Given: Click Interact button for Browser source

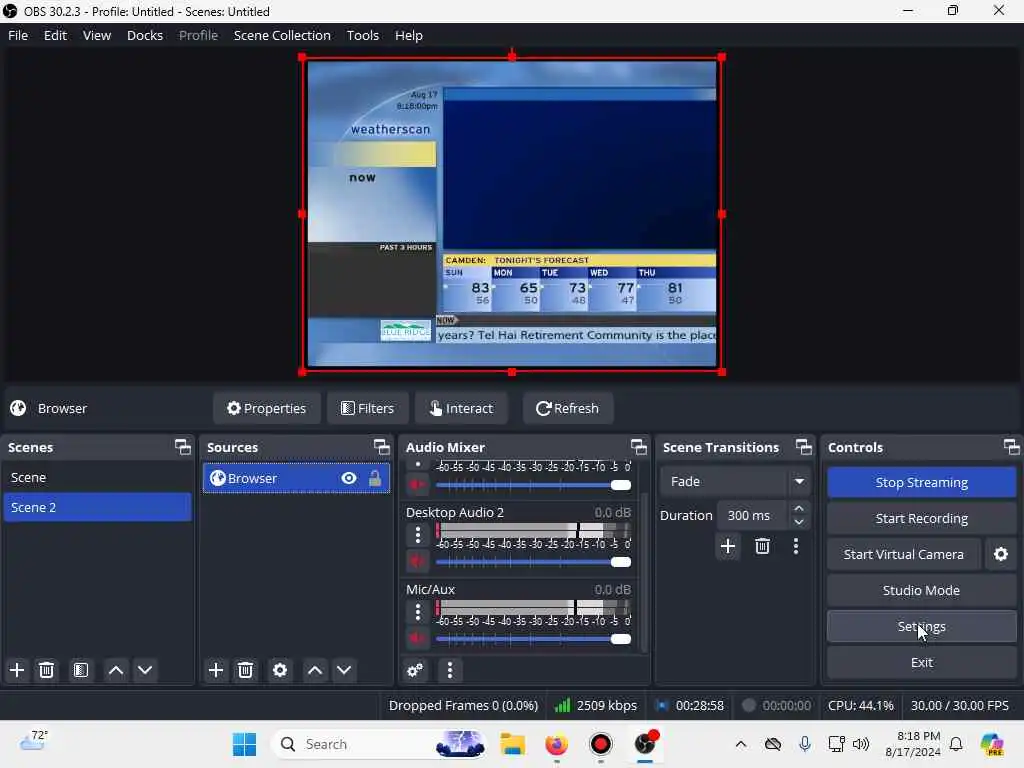Looking at the screenshot, I should click(x=462, y=408).
